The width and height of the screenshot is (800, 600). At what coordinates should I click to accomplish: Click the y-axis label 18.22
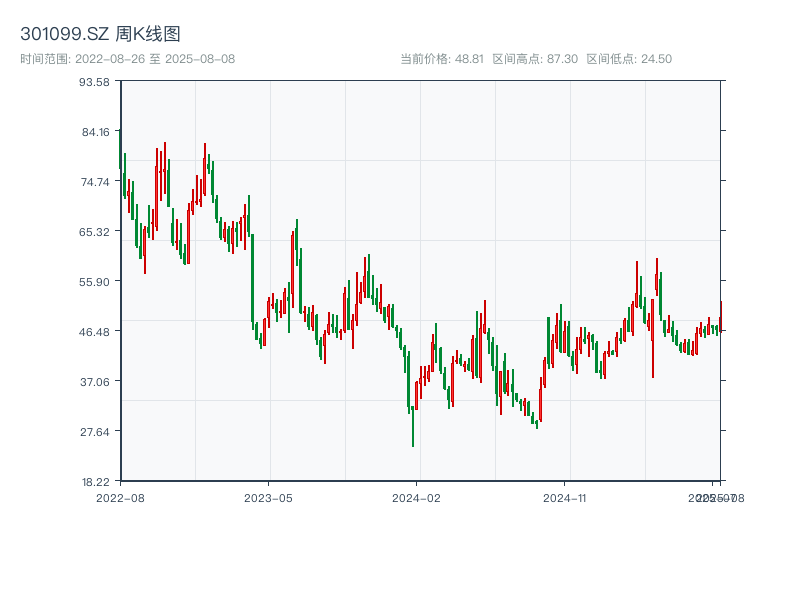click(95, 482)
